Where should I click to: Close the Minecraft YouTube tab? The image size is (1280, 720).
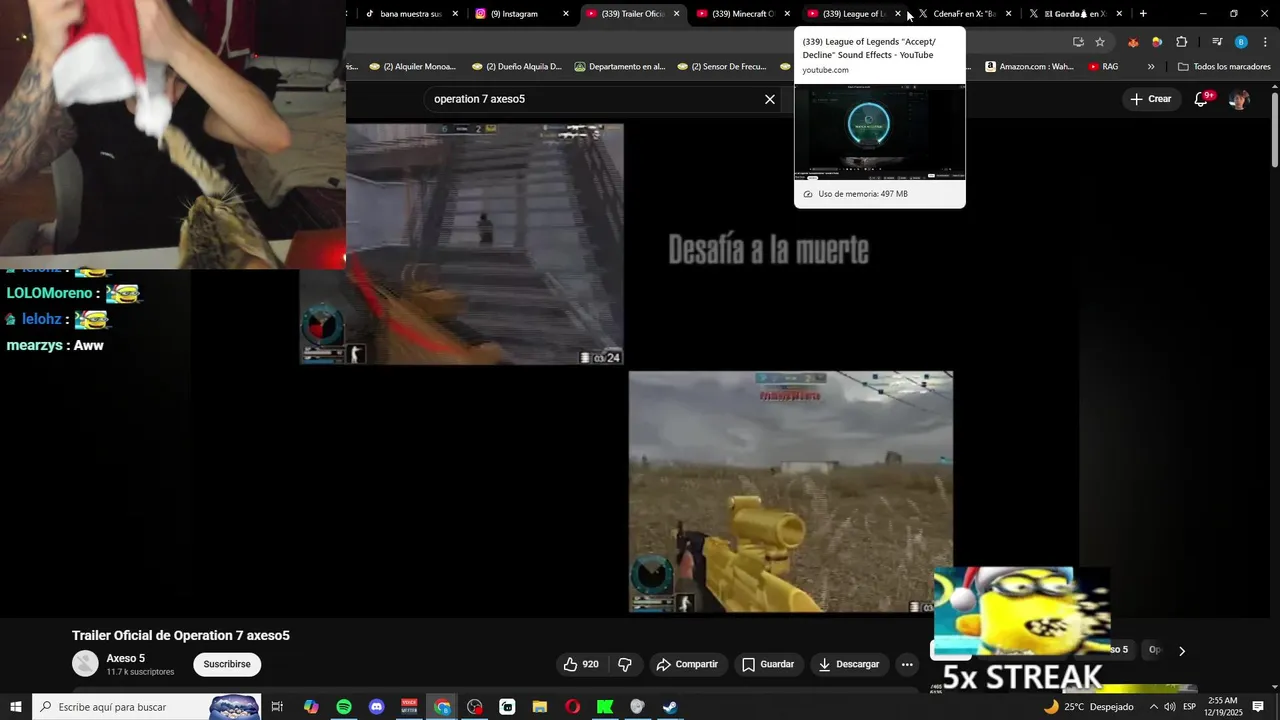(x=787, y=14)
